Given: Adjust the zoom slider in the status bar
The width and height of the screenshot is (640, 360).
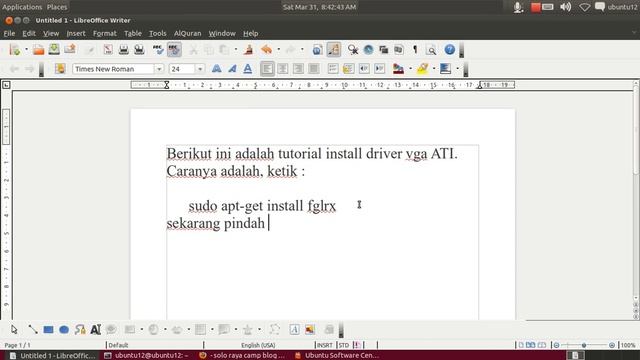Looking at the screenshot, I should (x=584, y=345).
